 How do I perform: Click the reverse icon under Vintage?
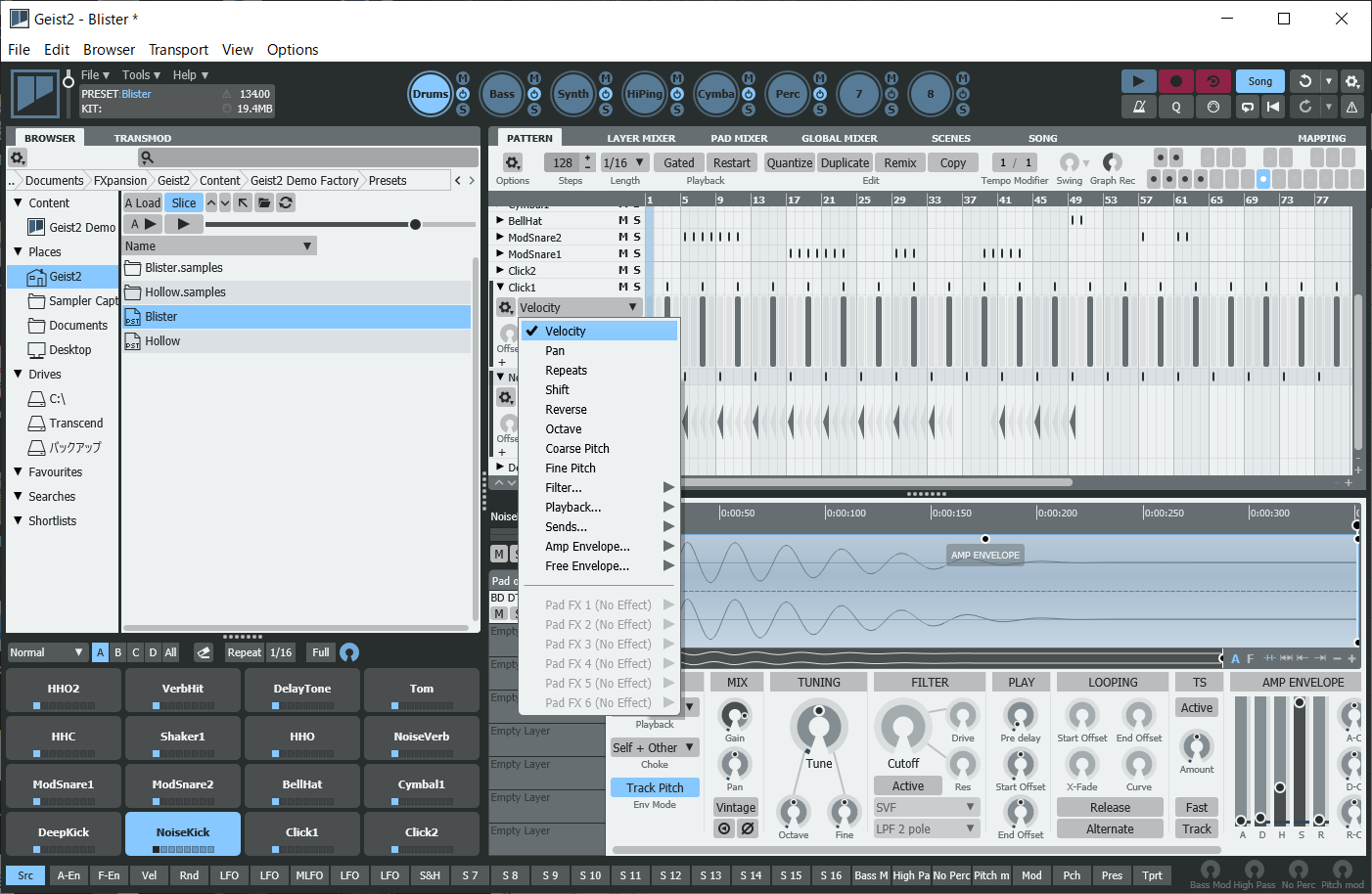(x=724, y=828)
